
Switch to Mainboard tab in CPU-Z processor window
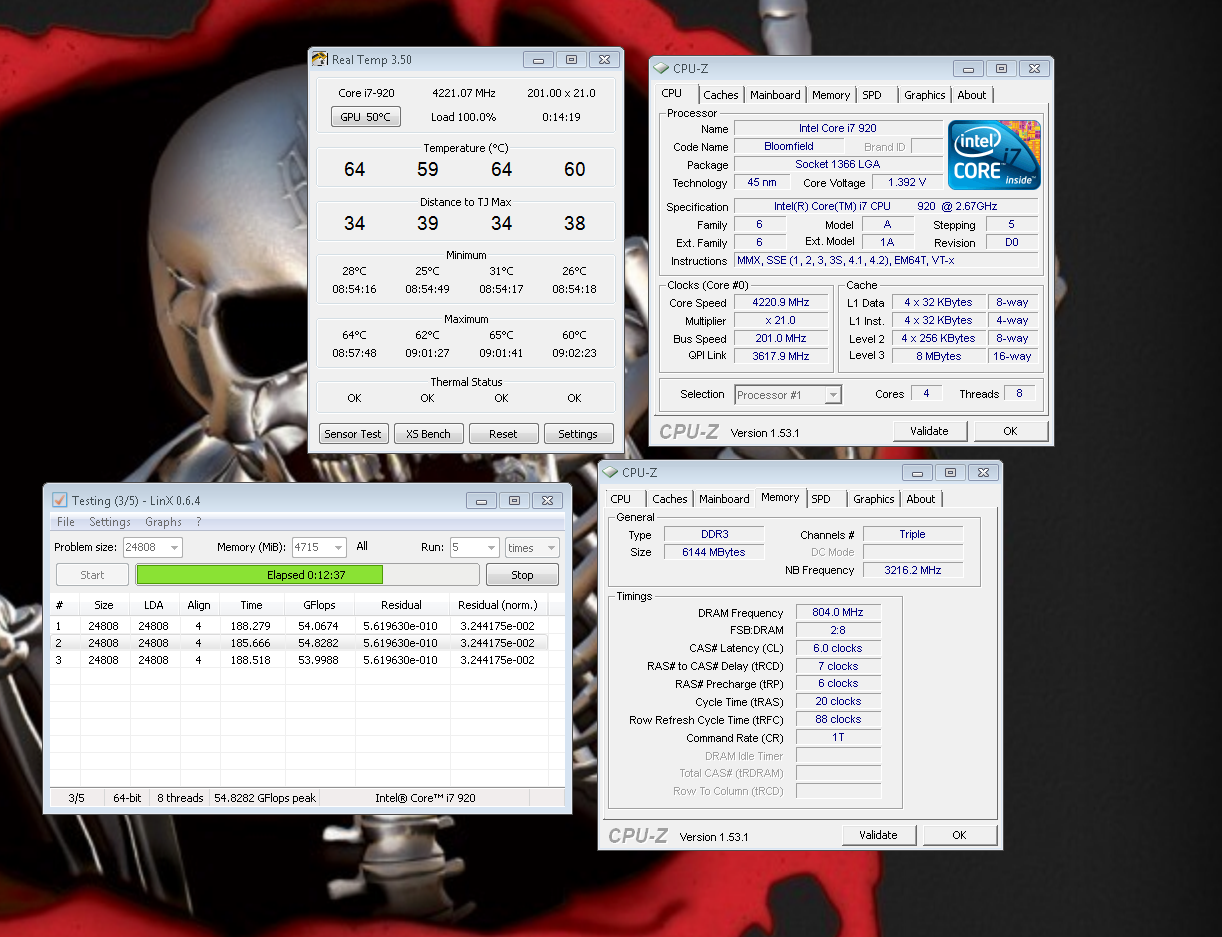click(x=775, y=95)
